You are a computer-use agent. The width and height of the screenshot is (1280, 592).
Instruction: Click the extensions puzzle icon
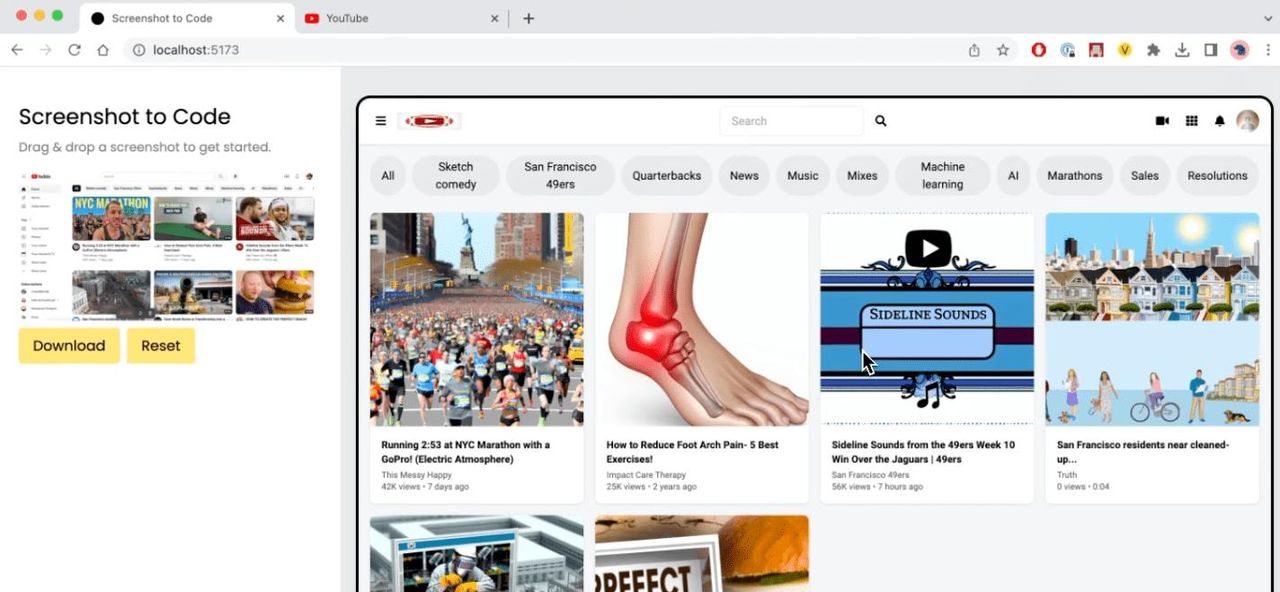(1153, 49)
